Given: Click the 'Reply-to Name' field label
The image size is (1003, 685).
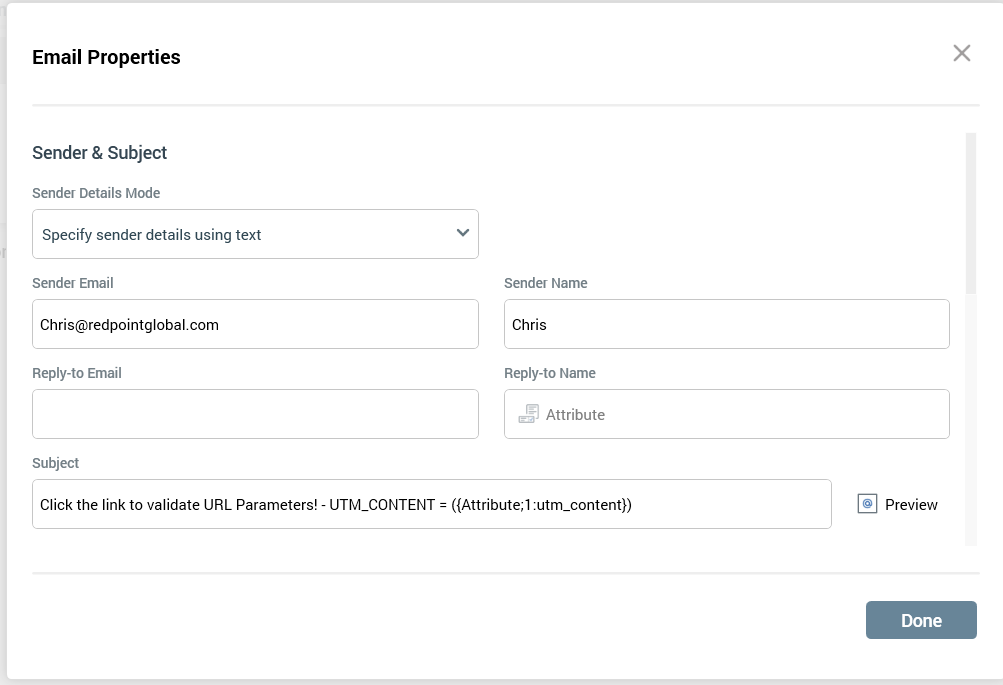Looking at the screenshot, I should point(549,373).
